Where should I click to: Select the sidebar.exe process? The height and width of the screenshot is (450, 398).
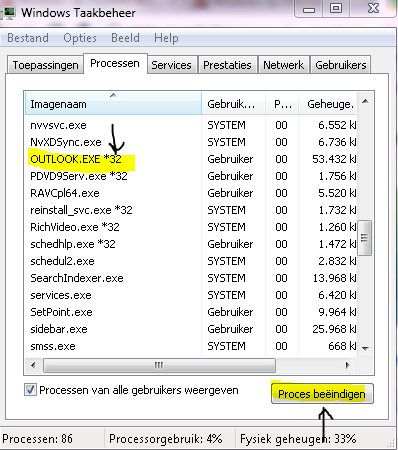coord(191,329)
